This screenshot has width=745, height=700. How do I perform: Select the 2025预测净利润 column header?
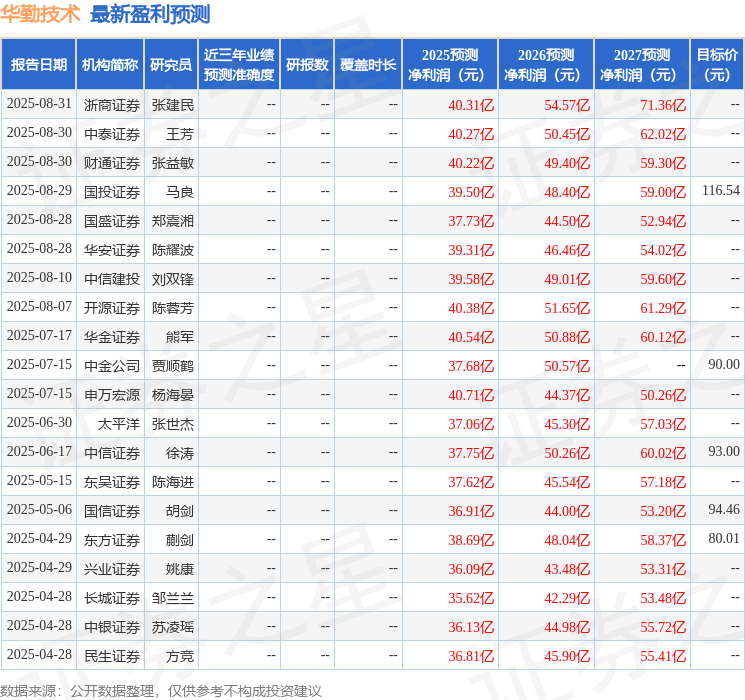(x=450, y=65)
